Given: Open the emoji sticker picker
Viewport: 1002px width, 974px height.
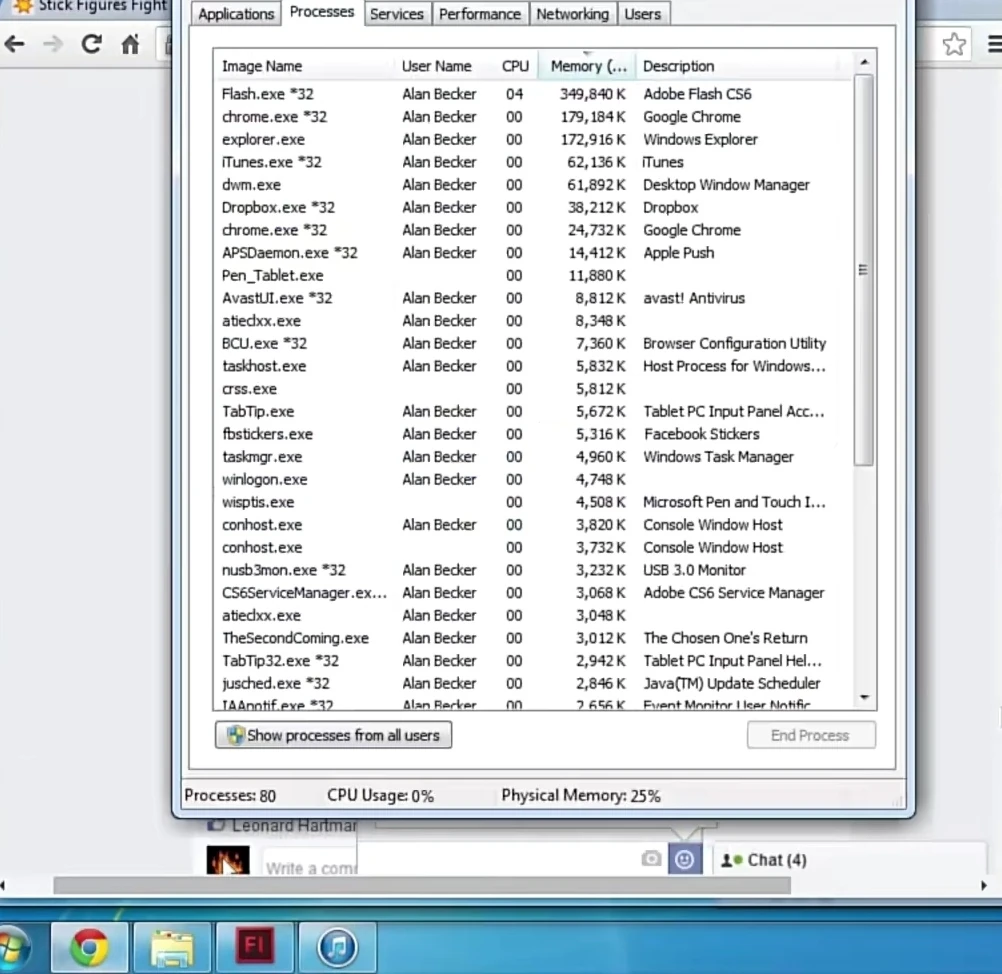Looking at the screenshot, I should click(685, 859).
